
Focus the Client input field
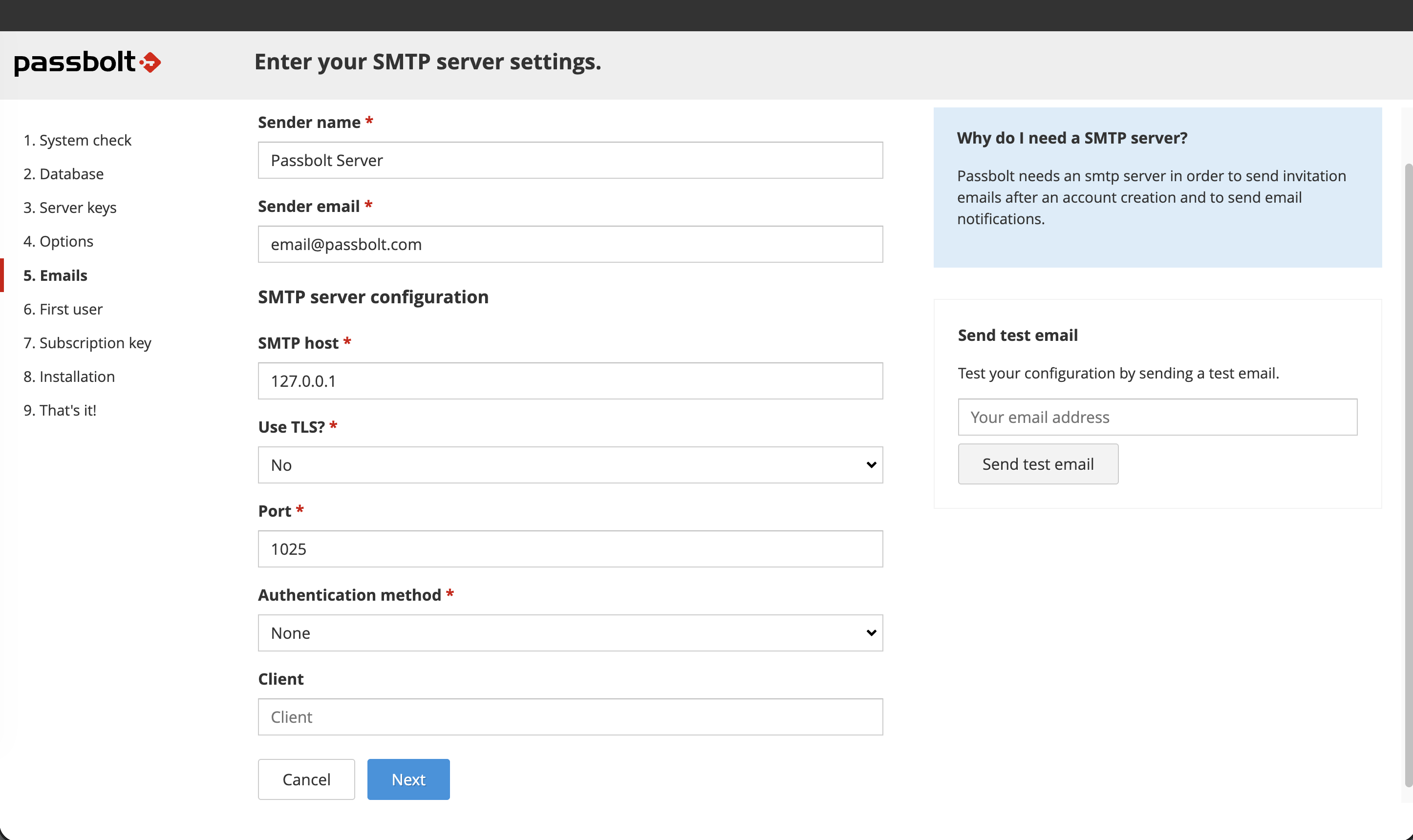click(570, 717)
